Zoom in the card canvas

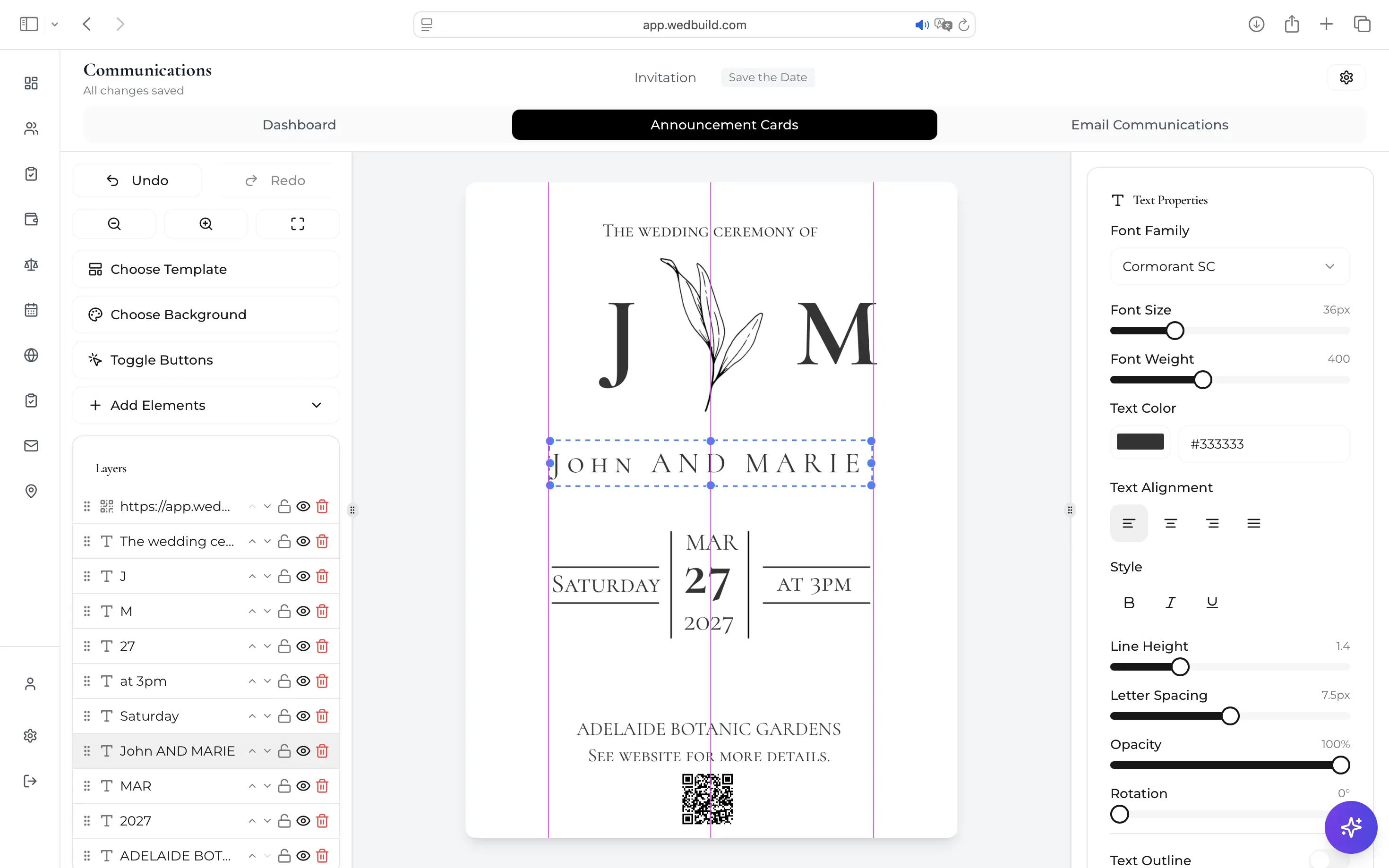pyautogui.click(x=206, y=224)
